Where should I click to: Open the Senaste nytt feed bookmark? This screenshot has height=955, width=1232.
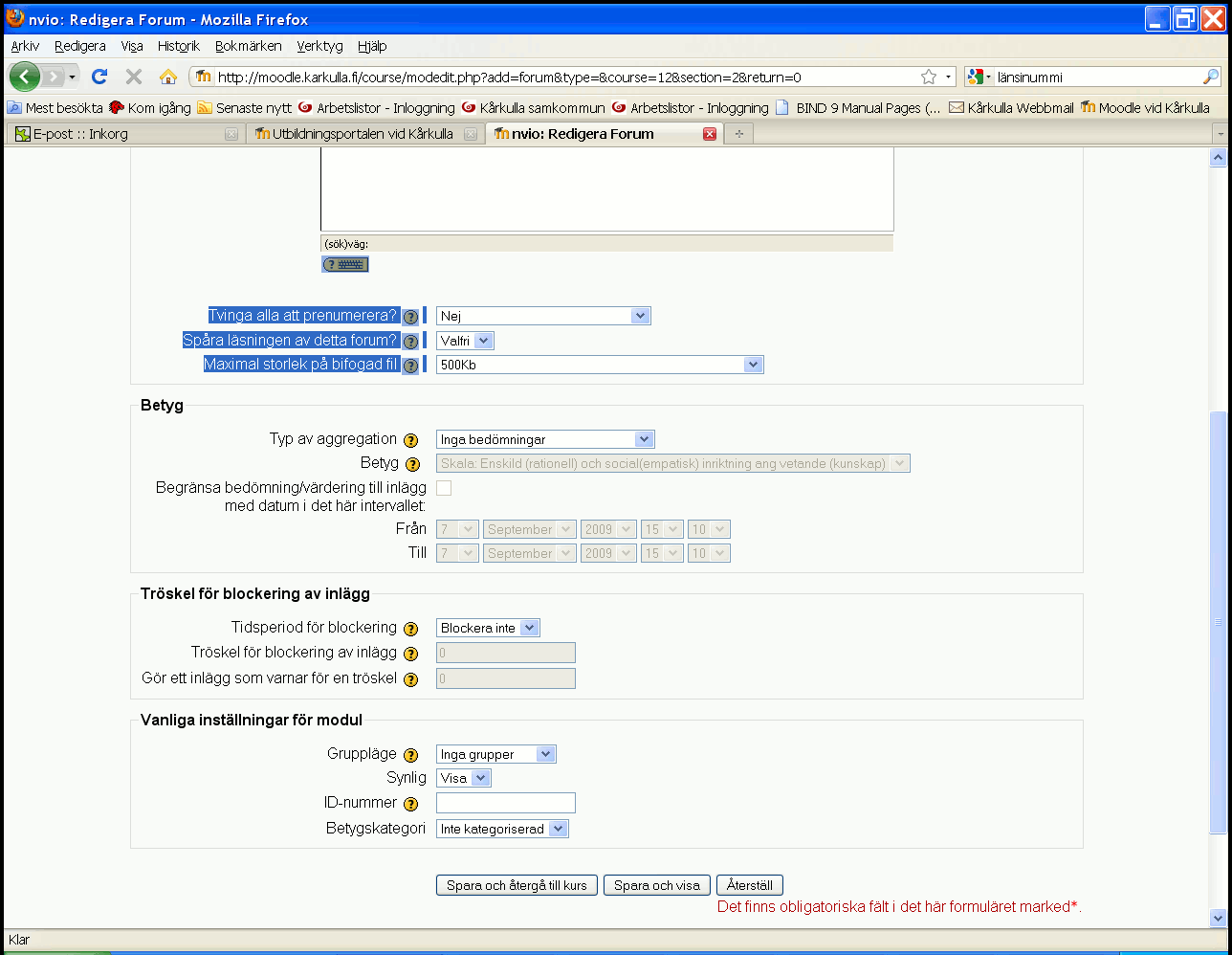(244, 108)
